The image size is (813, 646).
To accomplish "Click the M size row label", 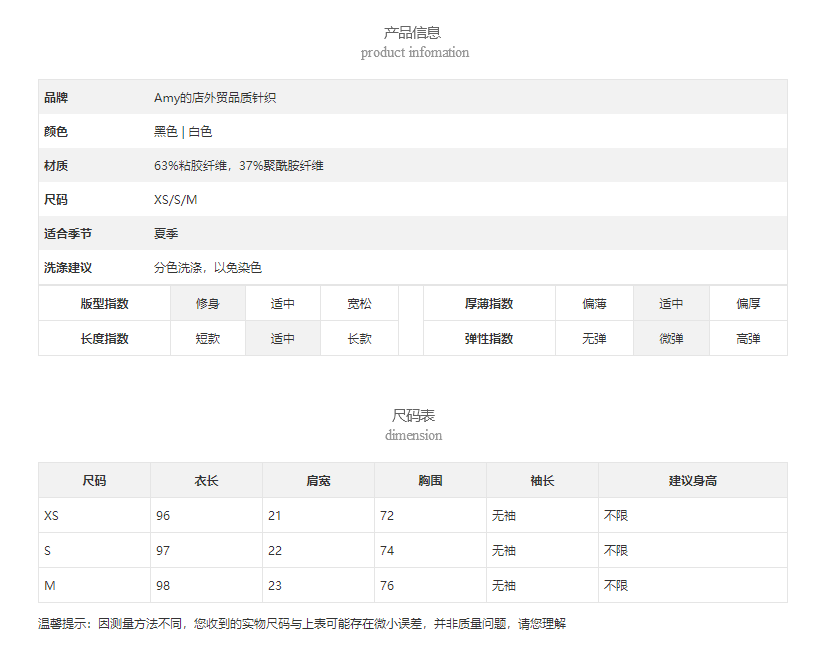I will pos(49,585).
